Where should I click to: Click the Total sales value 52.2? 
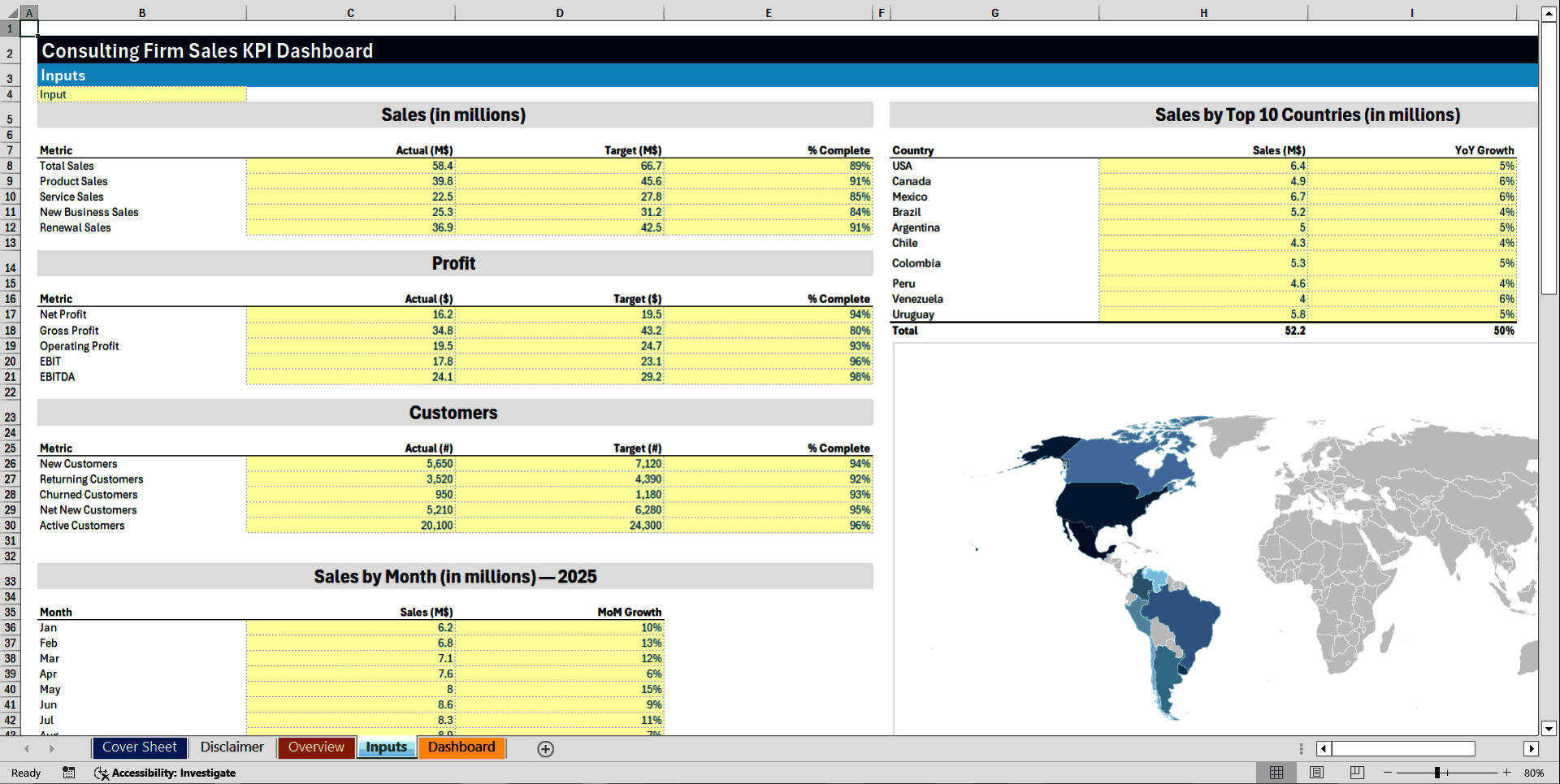click(1295, 331)
